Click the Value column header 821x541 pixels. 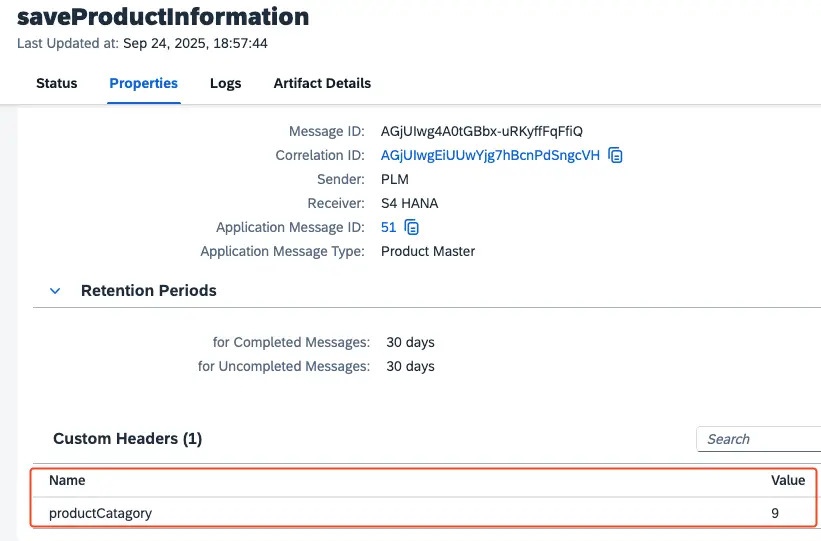[x=787, y=480]
